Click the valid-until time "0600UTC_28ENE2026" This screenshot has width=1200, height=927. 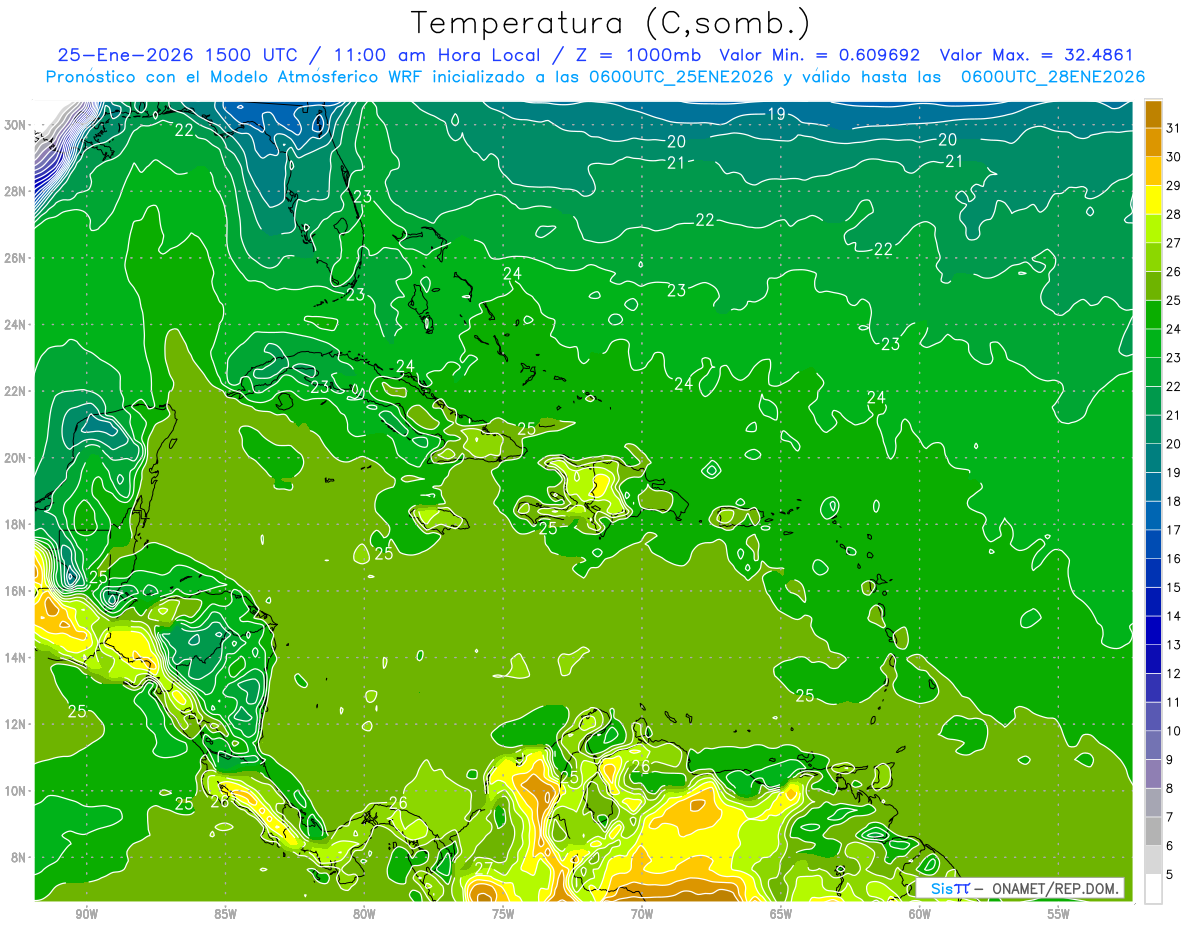(1053, 77)
